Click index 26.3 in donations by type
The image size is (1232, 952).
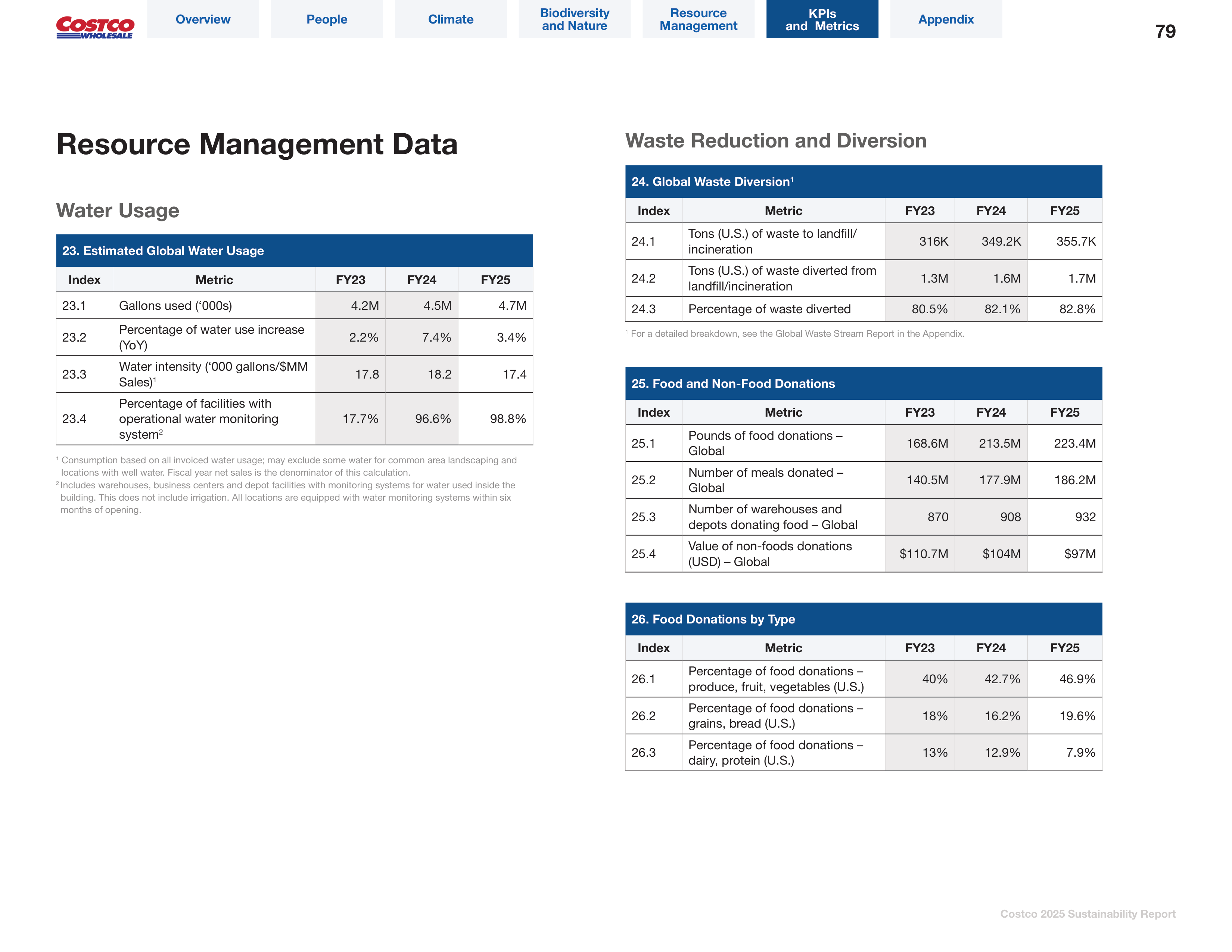[x=643, y=753]
